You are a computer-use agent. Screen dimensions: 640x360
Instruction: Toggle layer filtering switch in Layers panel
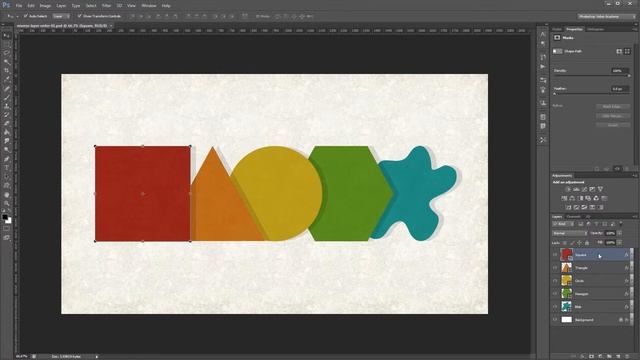pyautogui.click(x=621, y=224)
